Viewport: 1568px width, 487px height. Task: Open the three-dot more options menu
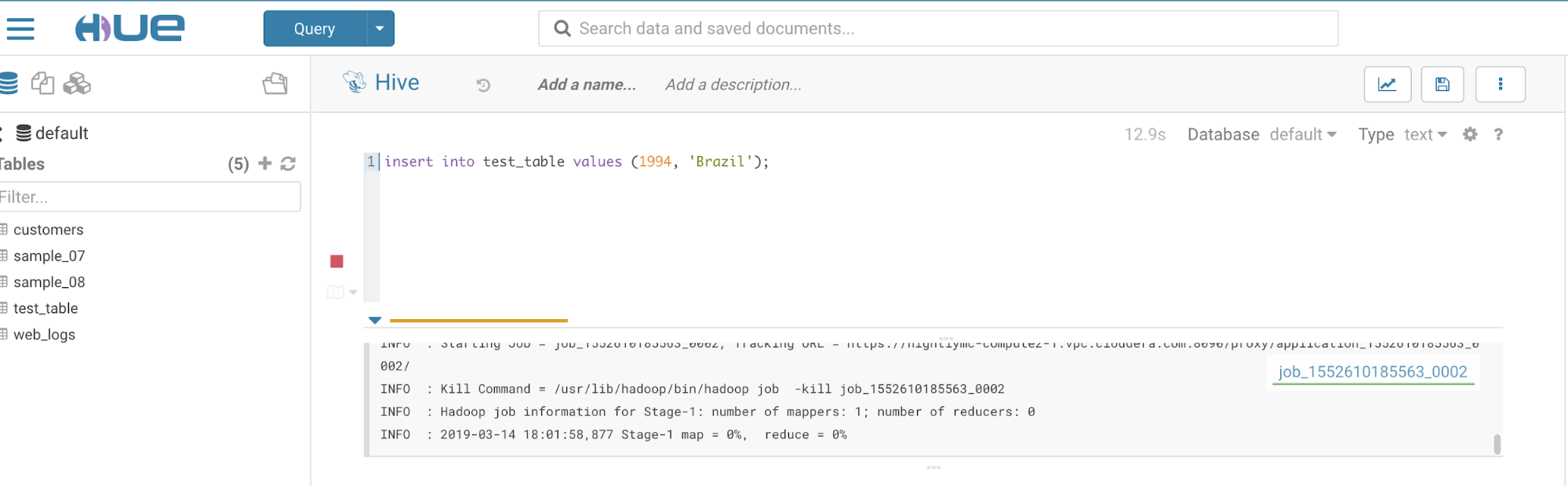click(1500, 85)
